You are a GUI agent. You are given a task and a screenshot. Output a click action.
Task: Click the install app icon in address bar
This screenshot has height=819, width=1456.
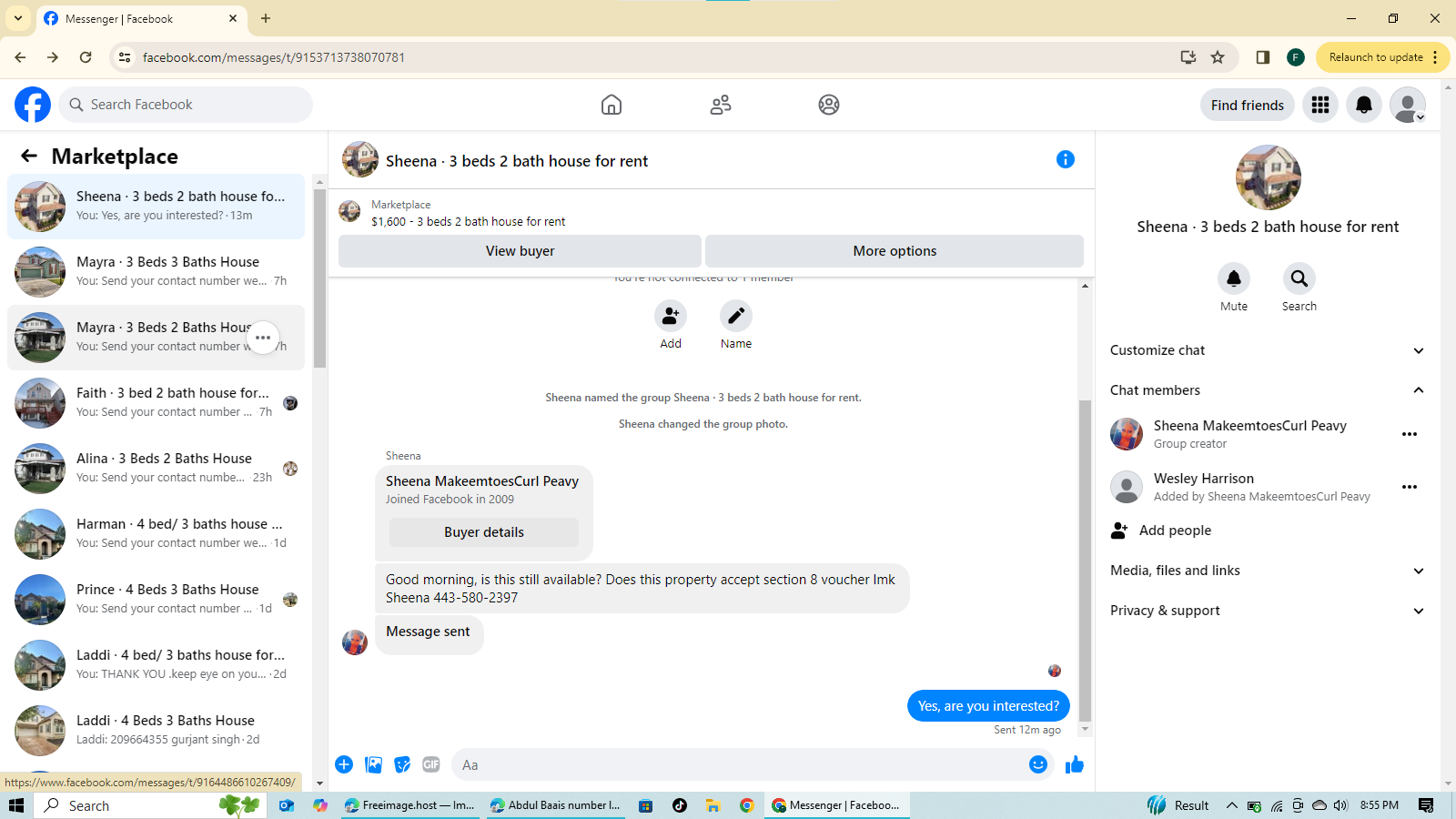1188,57
